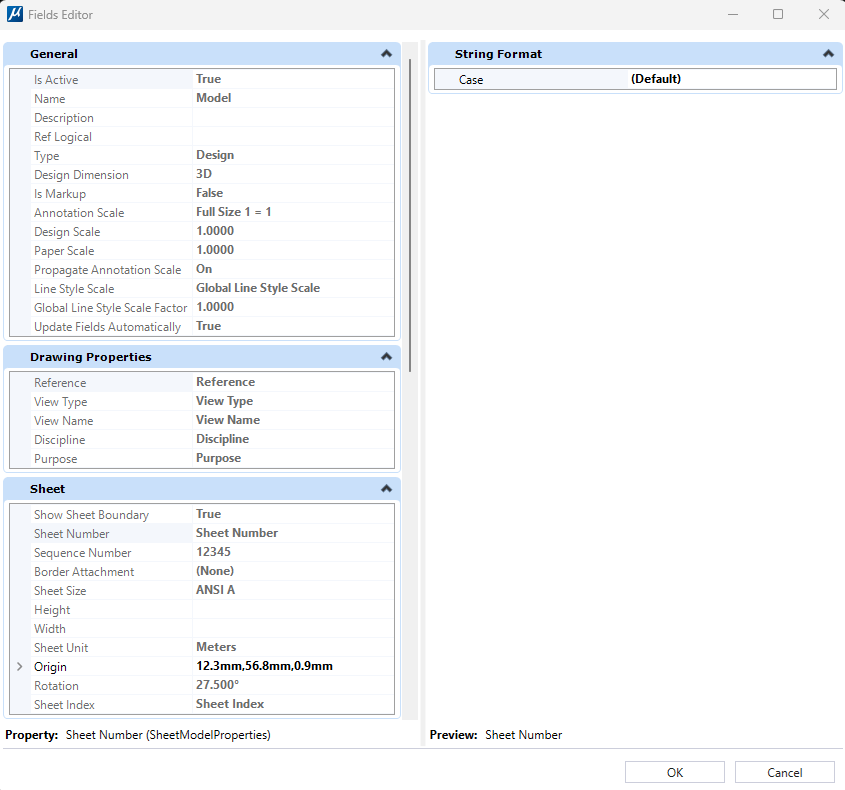Collapse the Sheet section
The image size is (845, 790).
click(386, 489)
